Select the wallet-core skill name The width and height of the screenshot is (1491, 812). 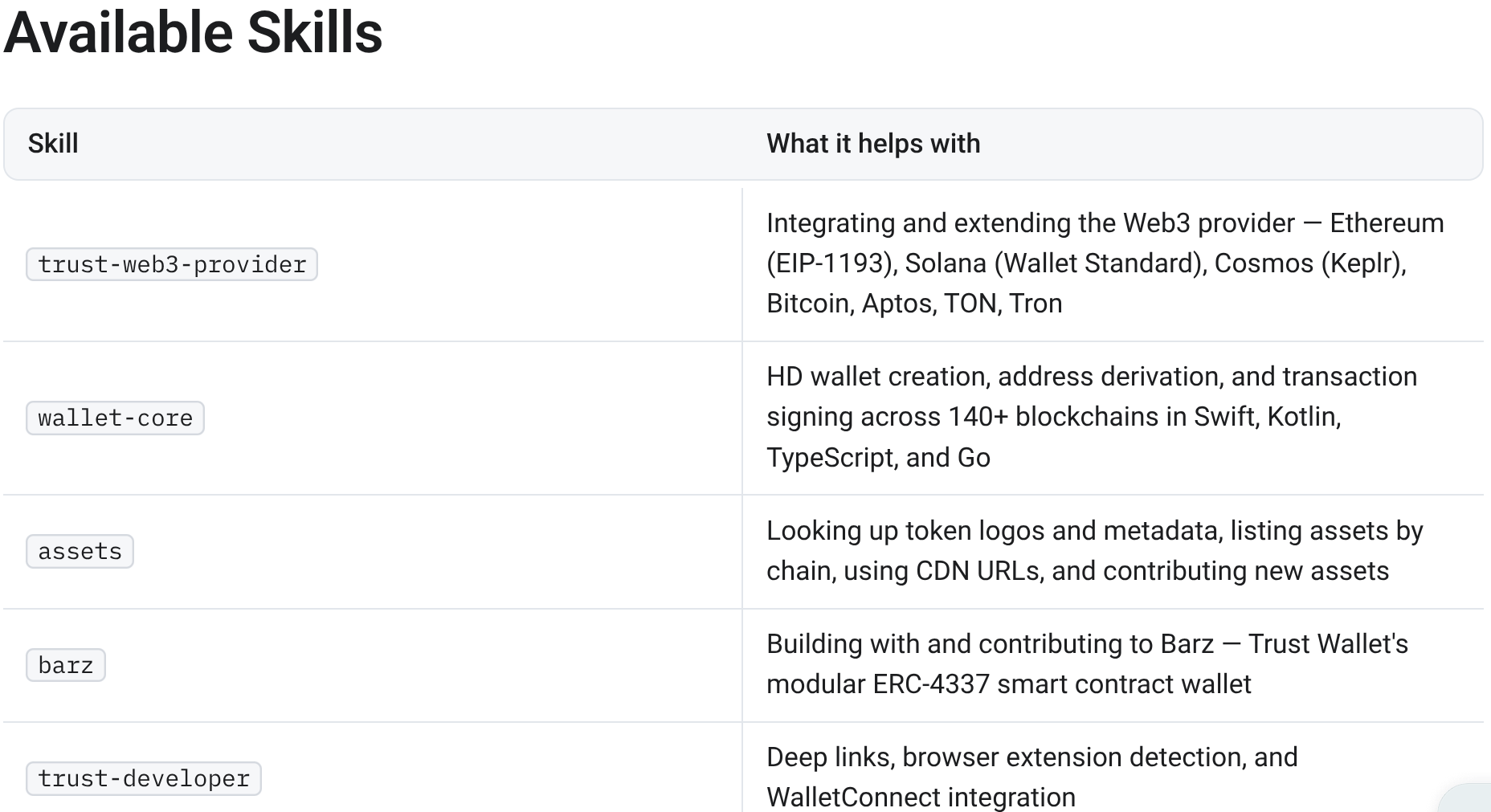[115, 418]
